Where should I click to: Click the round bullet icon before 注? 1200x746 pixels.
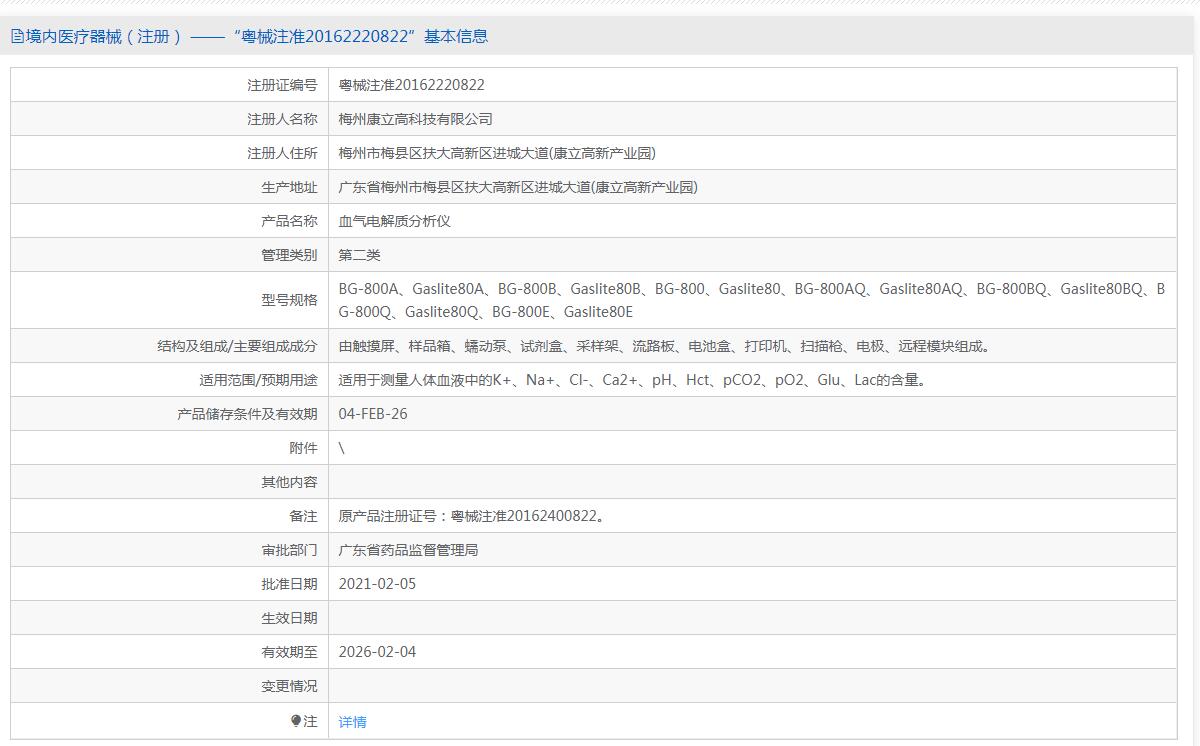click(x=296, y=720)
